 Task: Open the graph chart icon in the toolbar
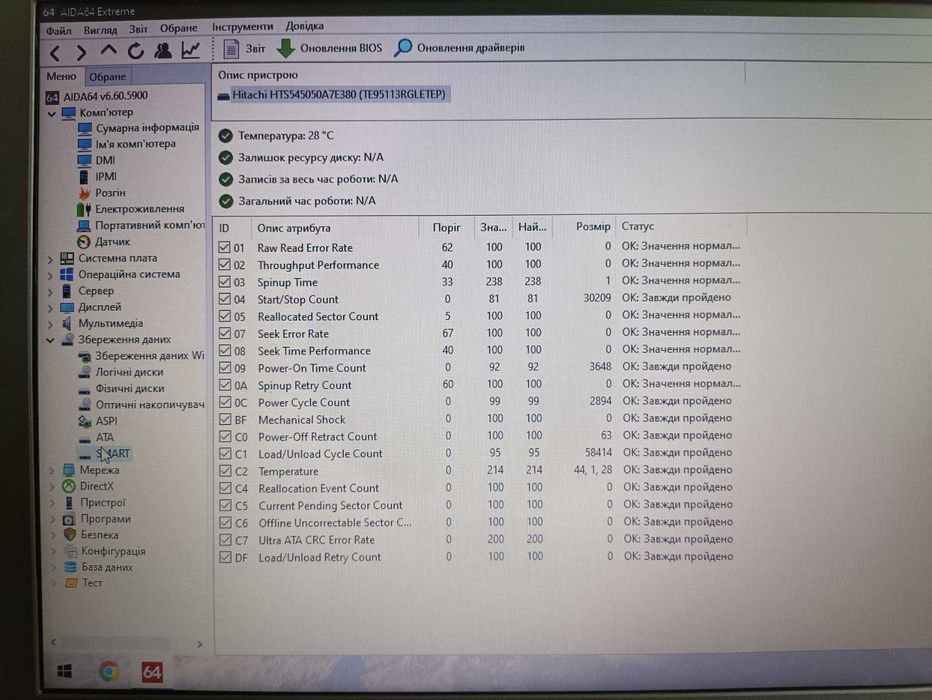point(190,50)
